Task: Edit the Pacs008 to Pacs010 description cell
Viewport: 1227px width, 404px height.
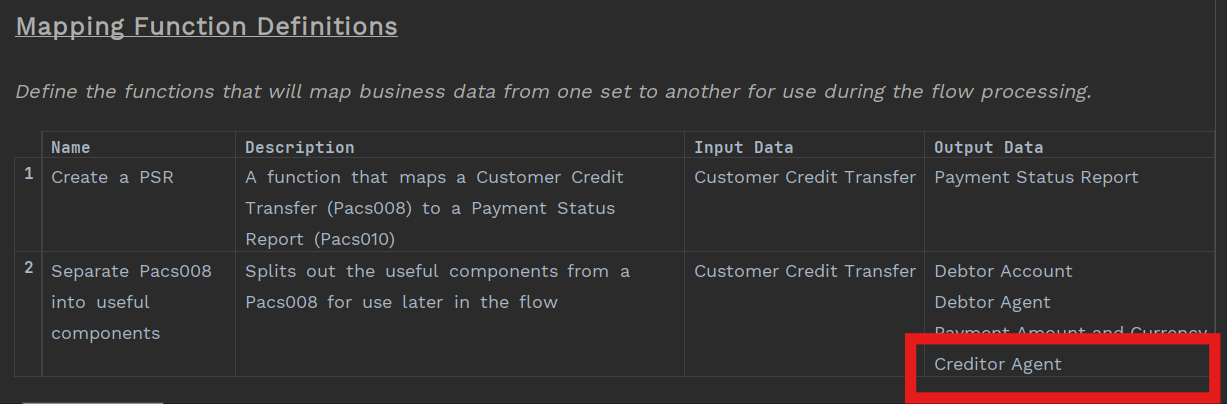Action: point(434,208)
